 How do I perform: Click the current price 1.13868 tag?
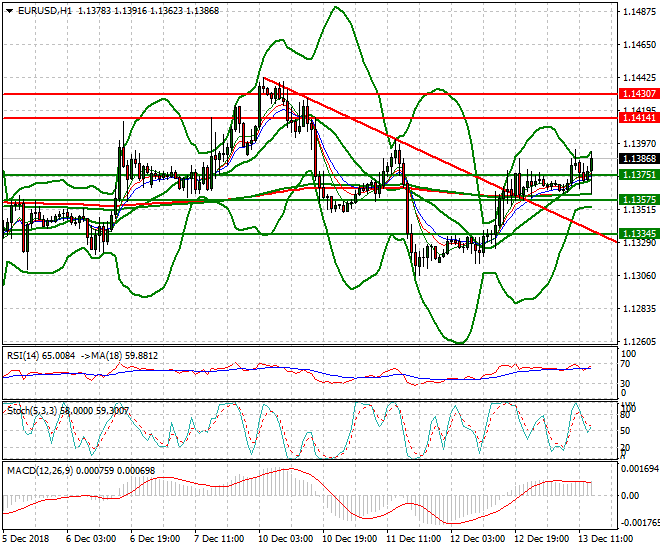(x=638, y=158)
